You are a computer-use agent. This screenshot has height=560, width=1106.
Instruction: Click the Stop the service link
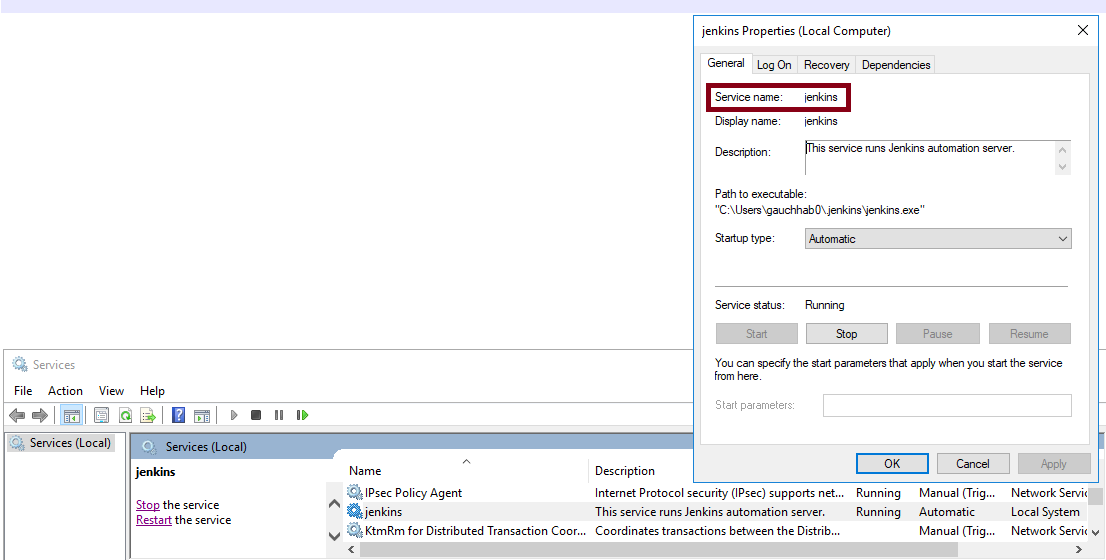pos(147,505)
